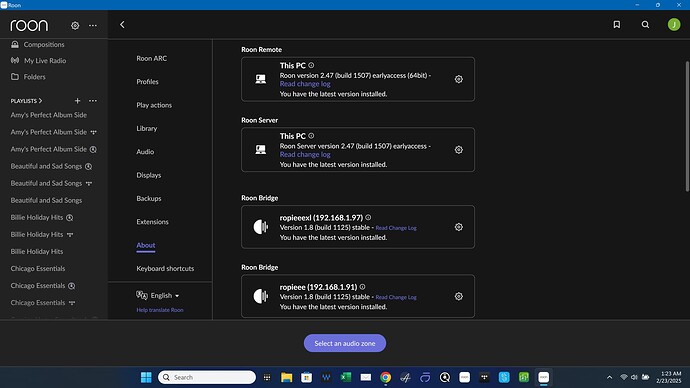Open bookmarks from the top bar
The height and width of the screenshot is (388, 690).
click(617, 25)
